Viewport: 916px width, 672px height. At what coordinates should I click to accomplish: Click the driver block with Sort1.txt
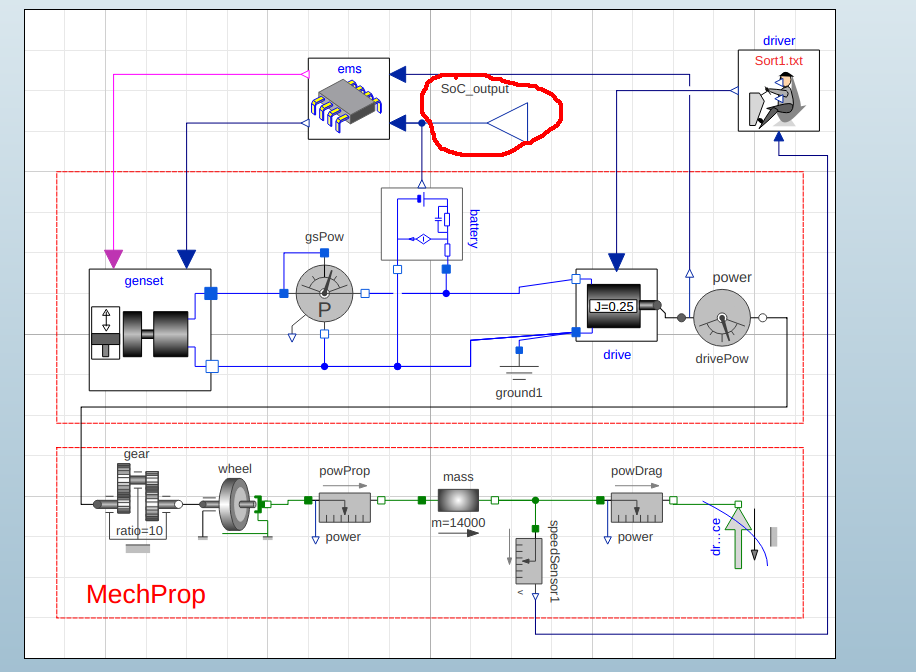coord(779,91)
